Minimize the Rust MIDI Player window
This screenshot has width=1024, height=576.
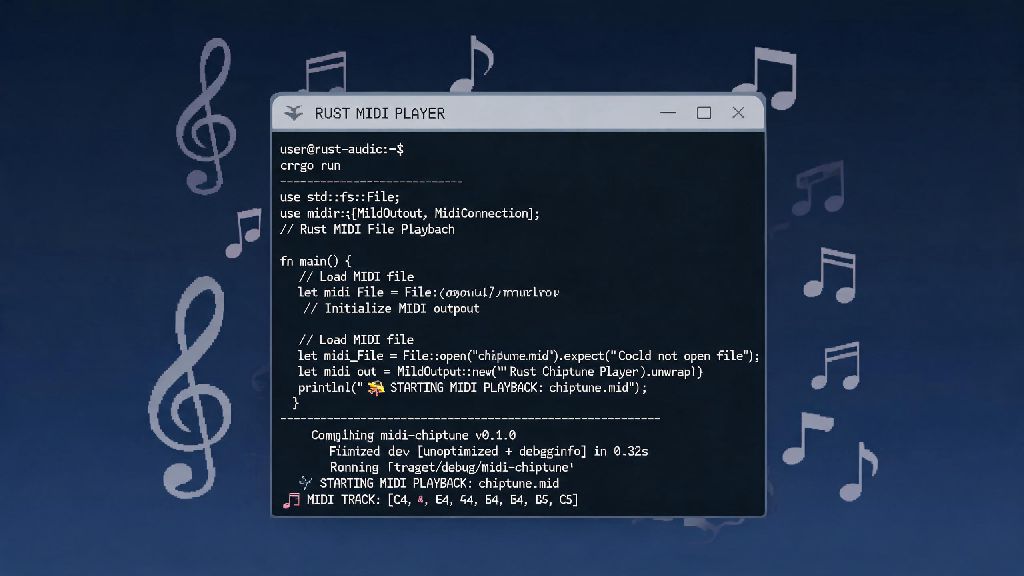(667, 113)
